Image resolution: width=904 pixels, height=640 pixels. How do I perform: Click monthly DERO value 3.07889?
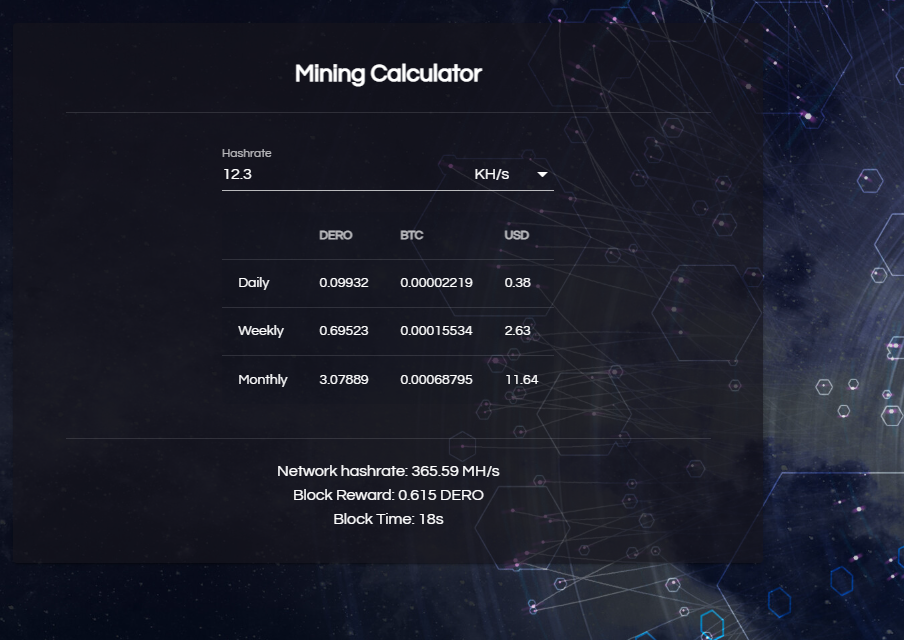tap(344, 379)
